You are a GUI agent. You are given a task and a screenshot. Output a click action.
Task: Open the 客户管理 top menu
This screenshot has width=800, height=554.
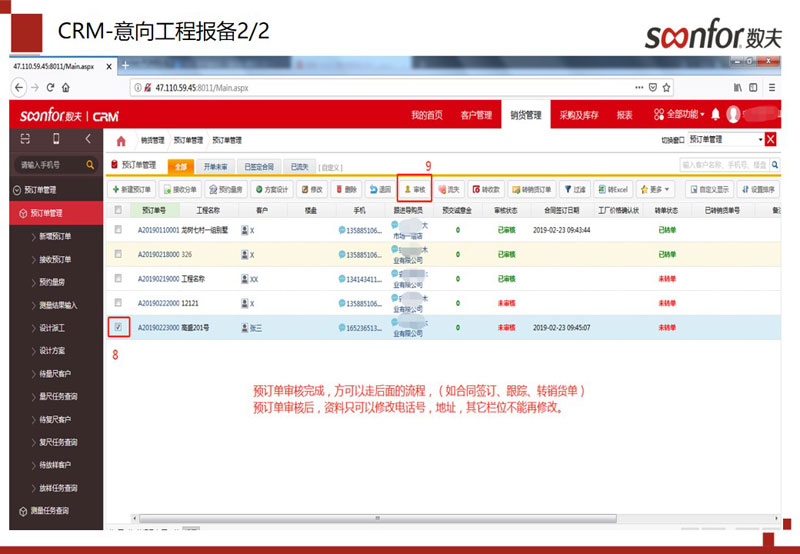[476, 115]
